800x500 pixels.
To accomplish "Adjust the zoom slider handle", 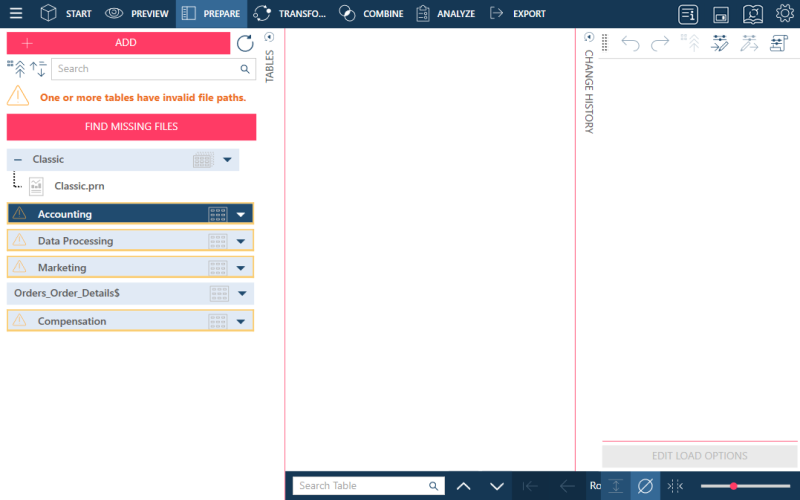I will click(x=733, y=486).
